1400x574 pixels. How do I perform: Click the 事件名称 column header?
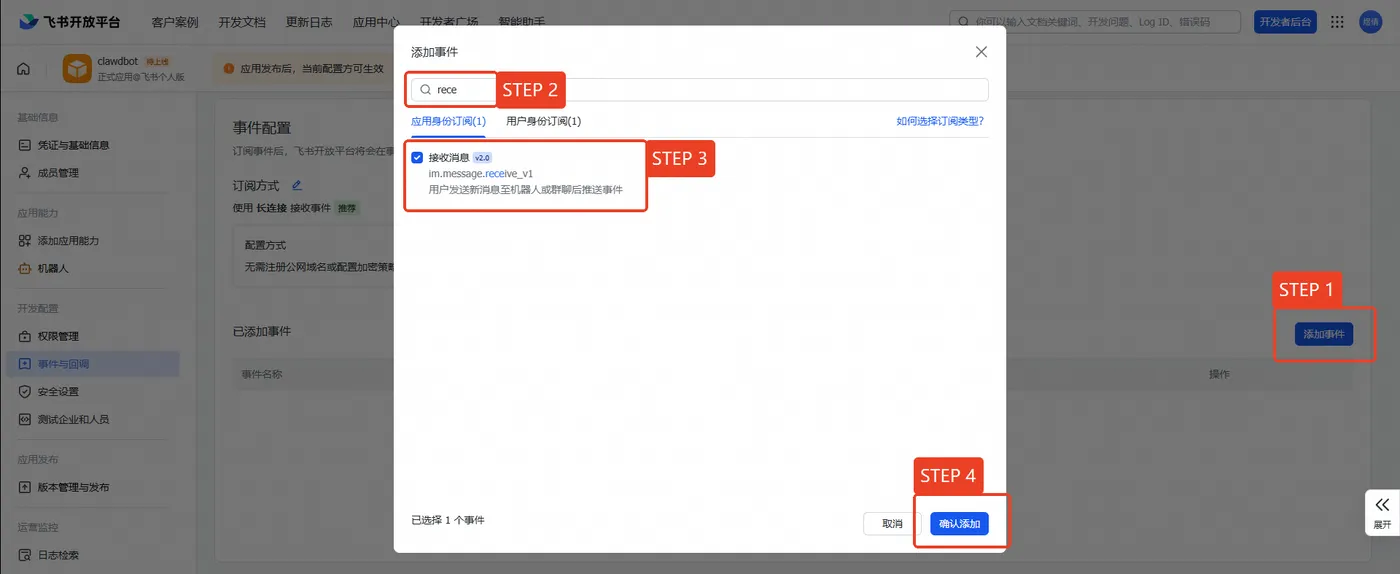pos(262,374)
